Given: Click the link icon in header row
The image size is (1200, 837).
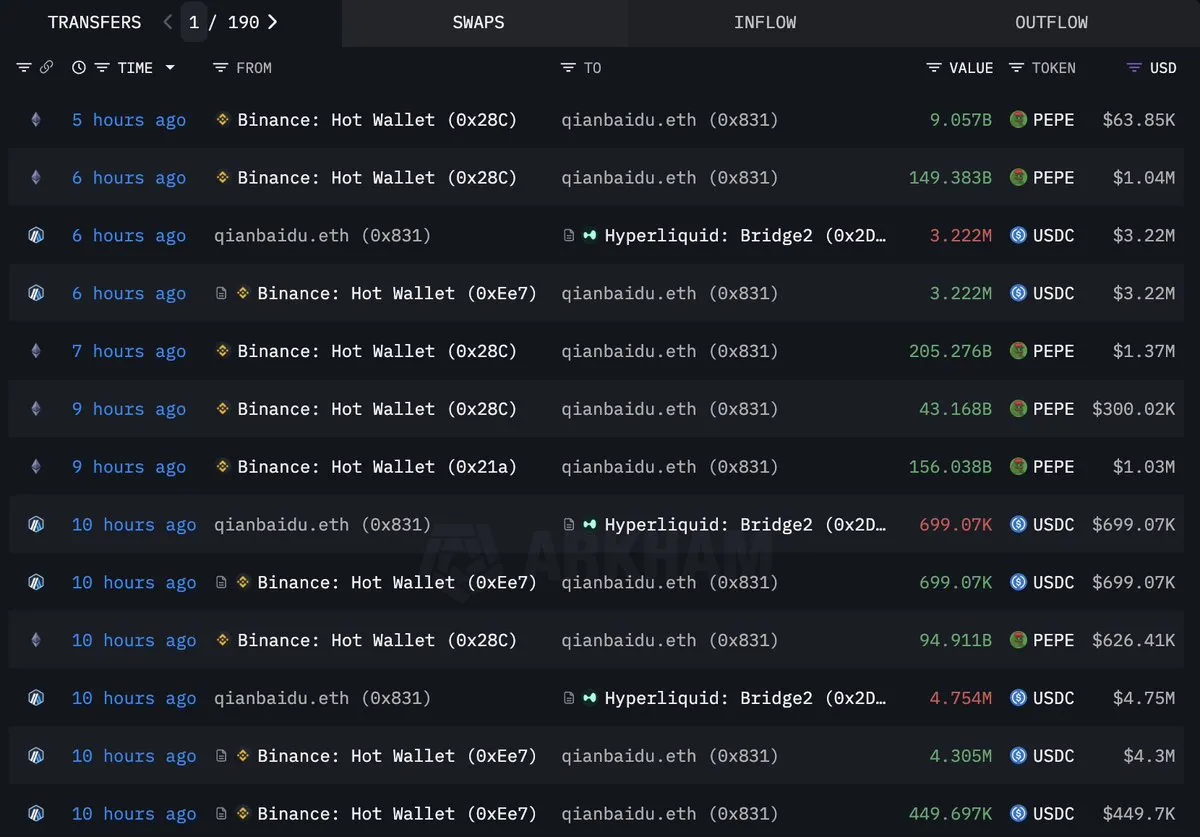Looking at the screenshot, I should [x=46, y=68].
